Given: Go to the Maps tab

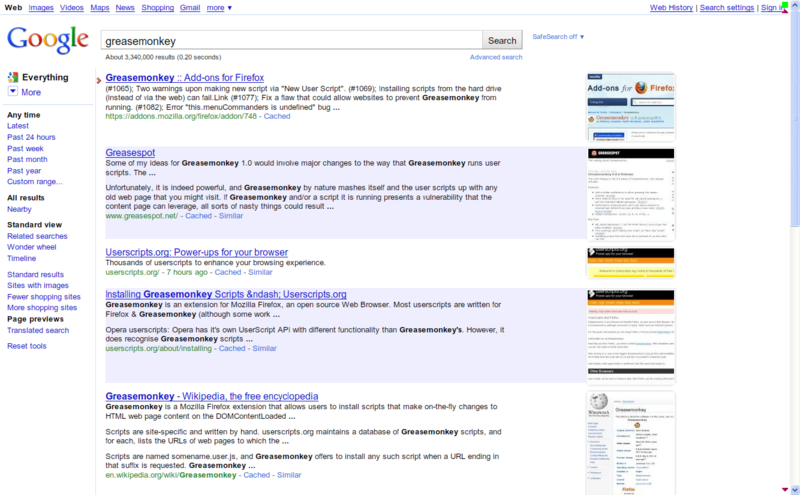Looking at the screenshot, I should [99, 8].
